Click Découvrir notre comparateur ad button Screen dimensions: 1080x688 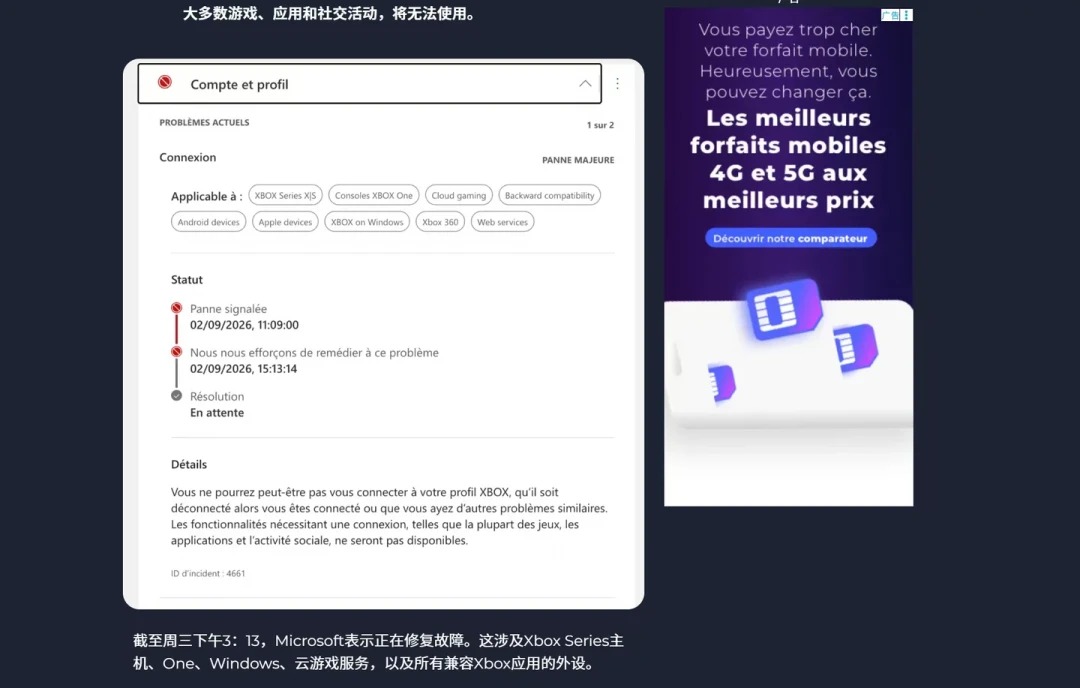point(790,238)
